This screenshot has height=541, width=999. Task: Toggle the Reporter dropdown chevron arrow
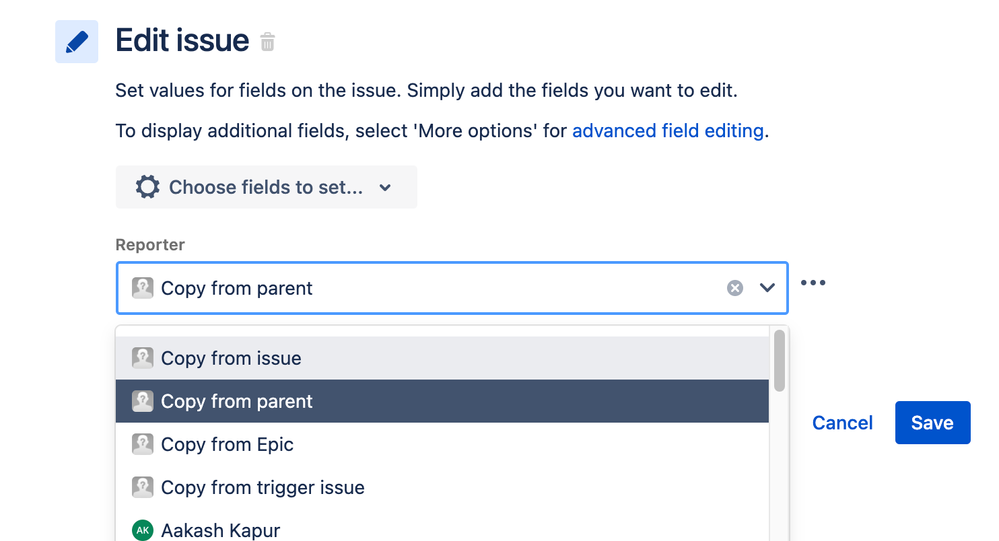[767, 288]
